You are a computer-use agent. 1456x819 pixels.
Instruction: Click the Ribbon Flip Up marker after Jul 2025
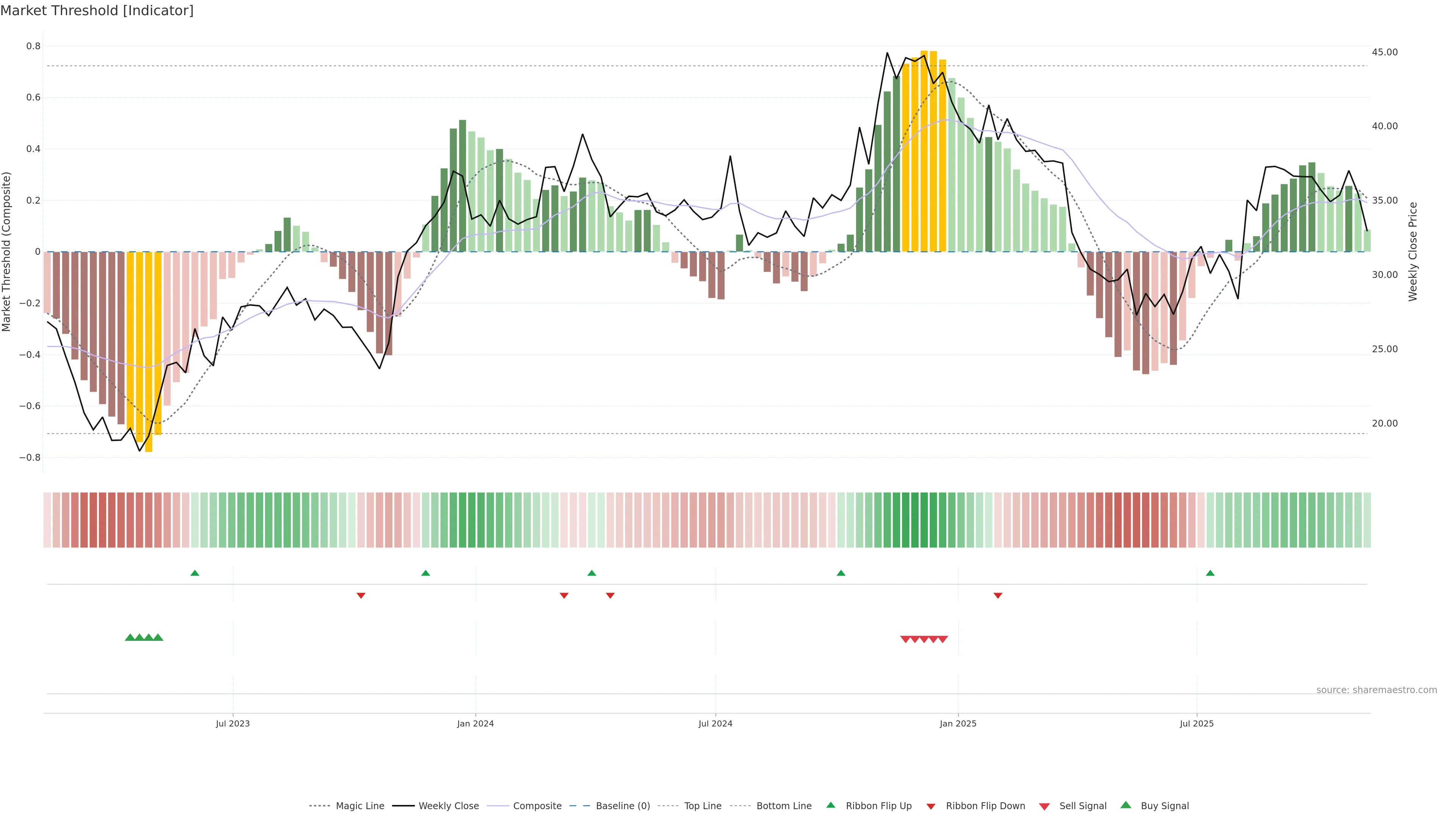point(1210,573)
